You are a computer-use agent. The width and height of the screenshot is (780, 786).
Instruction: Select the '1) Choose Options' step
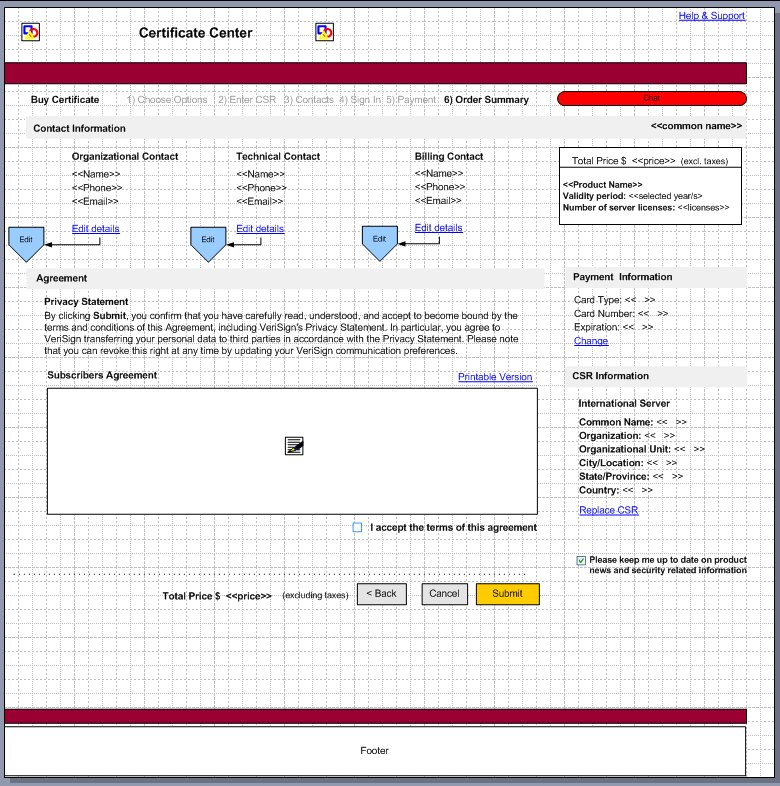tap(167, 100)
